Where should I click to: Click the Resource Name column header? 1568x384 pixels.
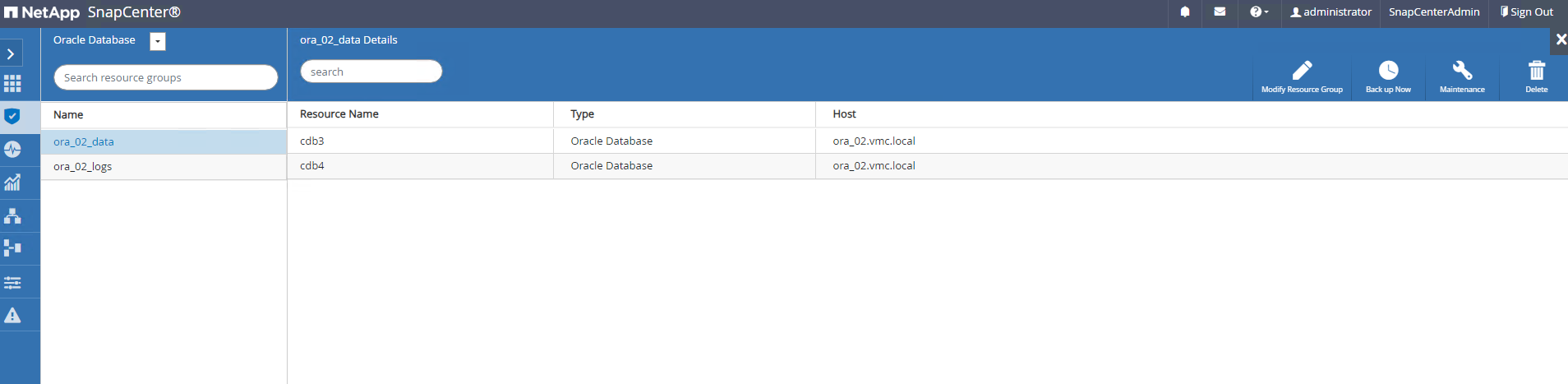tap(339, 114)
